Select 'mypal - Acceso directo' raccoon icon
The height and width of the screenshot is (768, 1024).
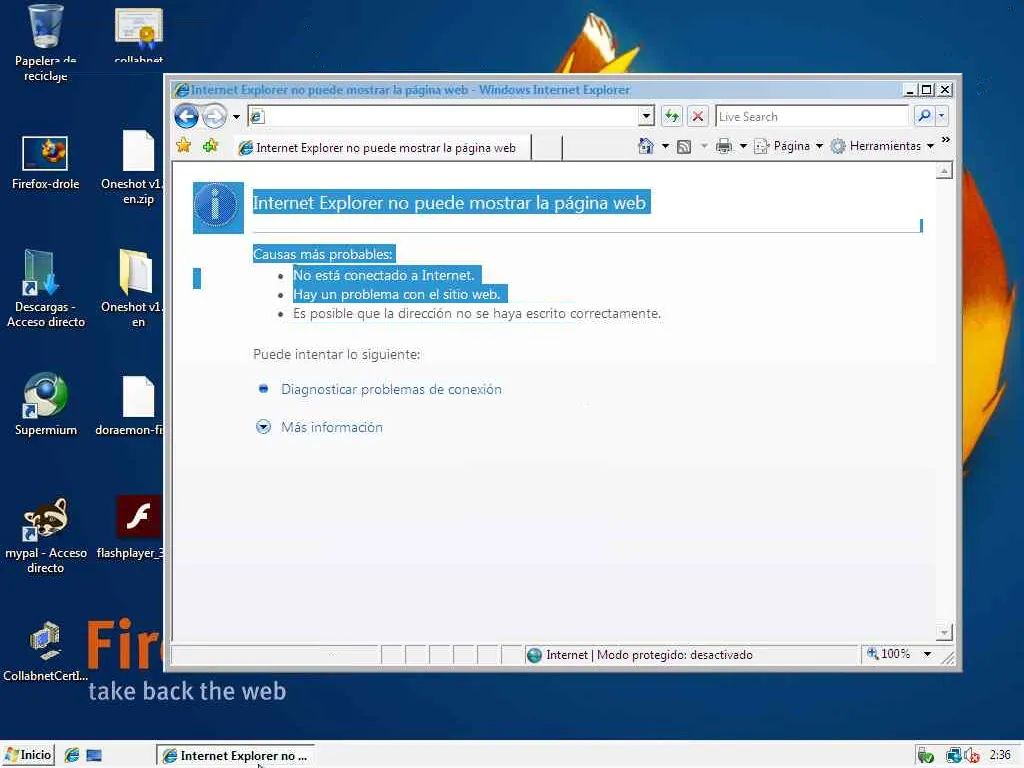pyautogui.click(x=46, y=536)
